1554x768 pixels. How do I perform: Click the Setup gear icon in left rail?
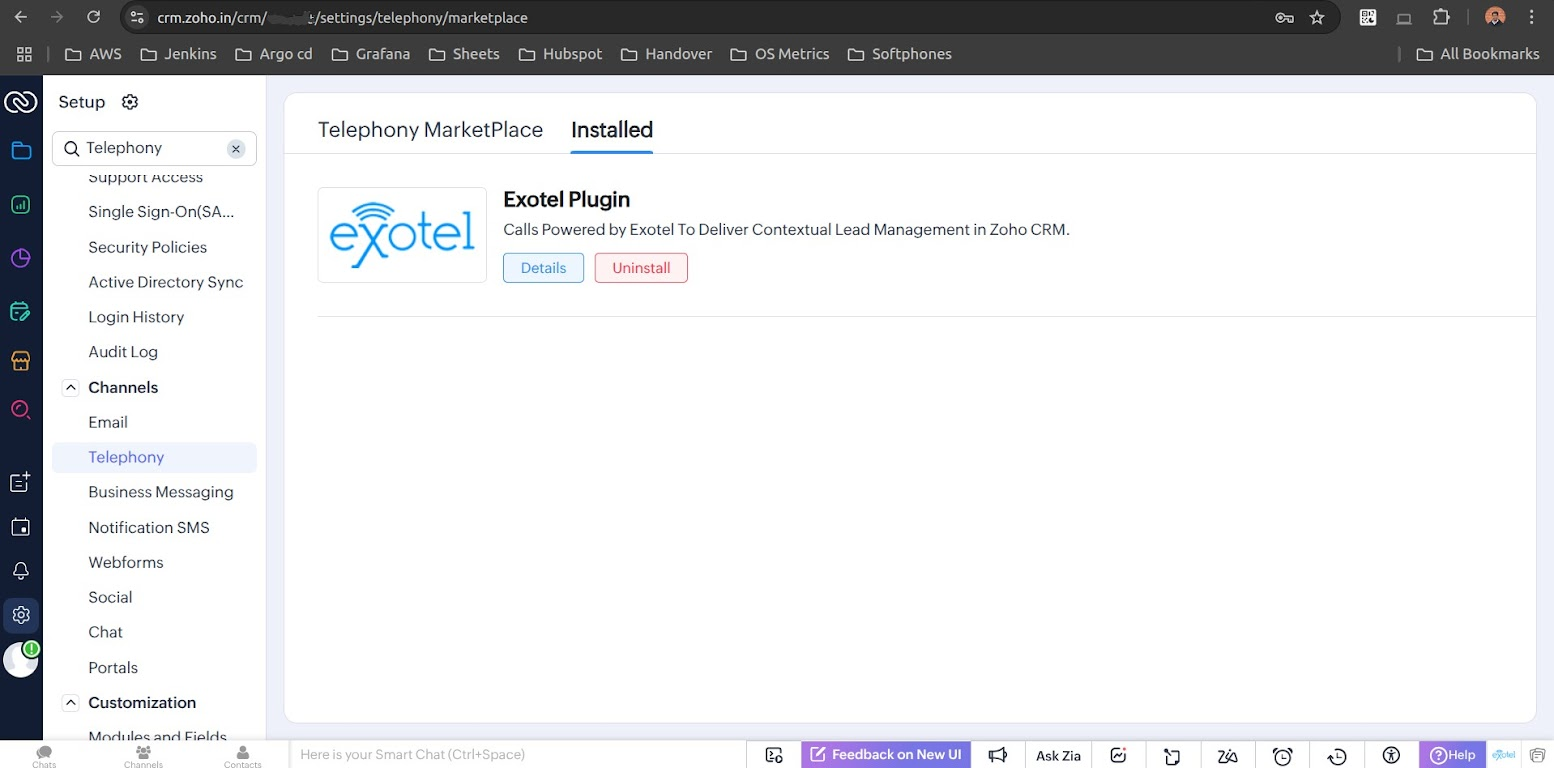tap(21, 615)
